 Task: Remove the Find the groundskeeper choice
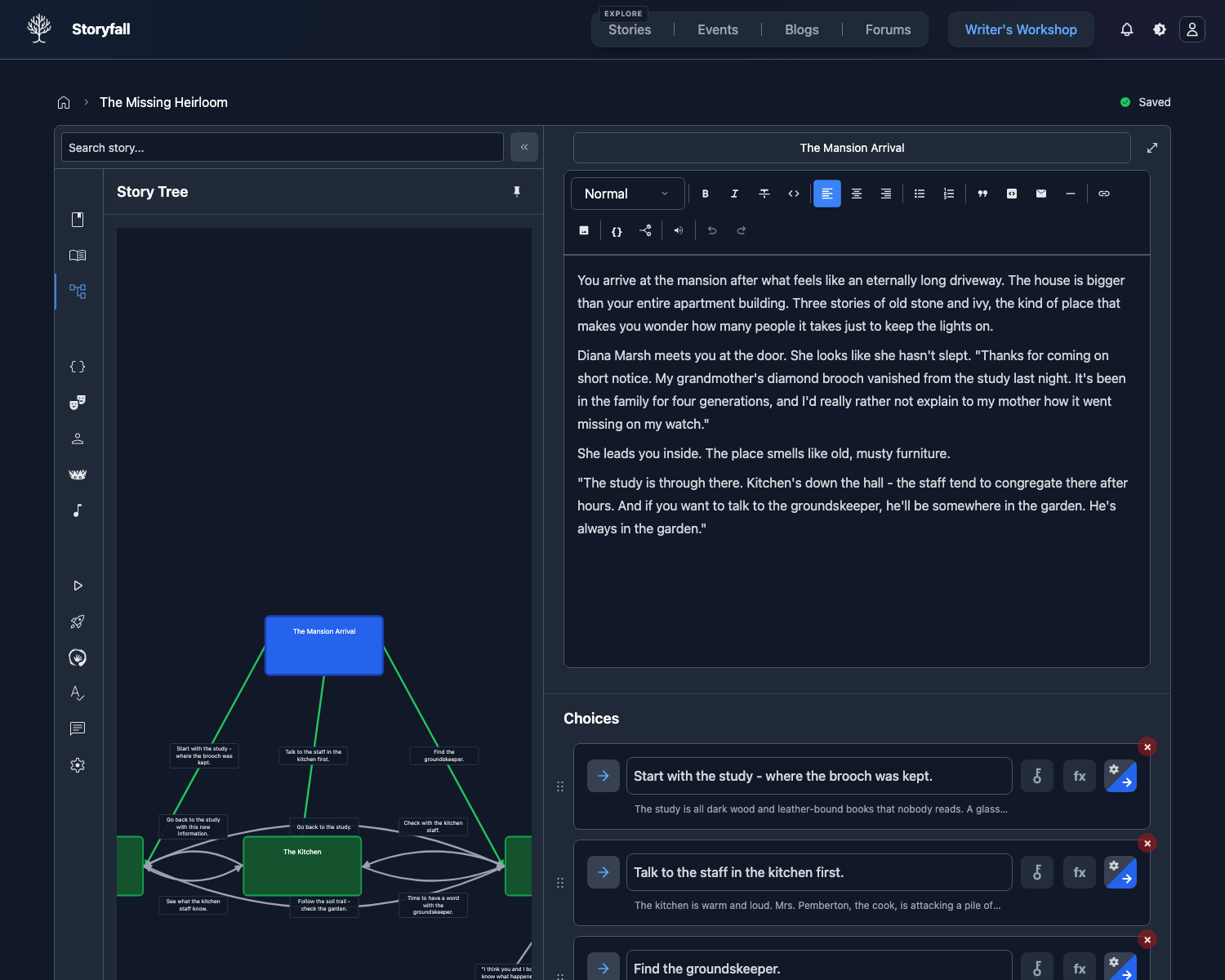(1147, 939)
